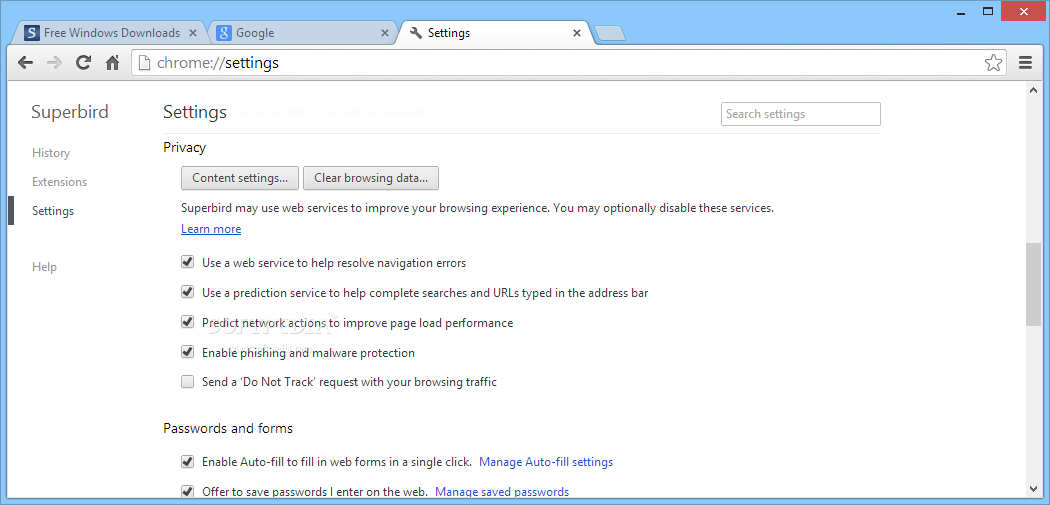Click the Privacy section heading
This screenshot has width=1050, height=505.
[185, 147]
